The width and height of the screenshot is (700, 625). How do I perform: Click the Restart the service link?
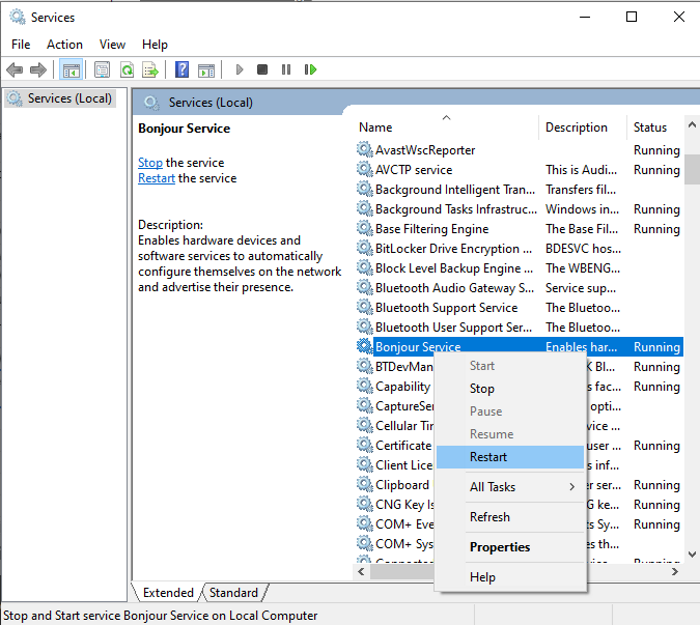click(x=156, y=179)
